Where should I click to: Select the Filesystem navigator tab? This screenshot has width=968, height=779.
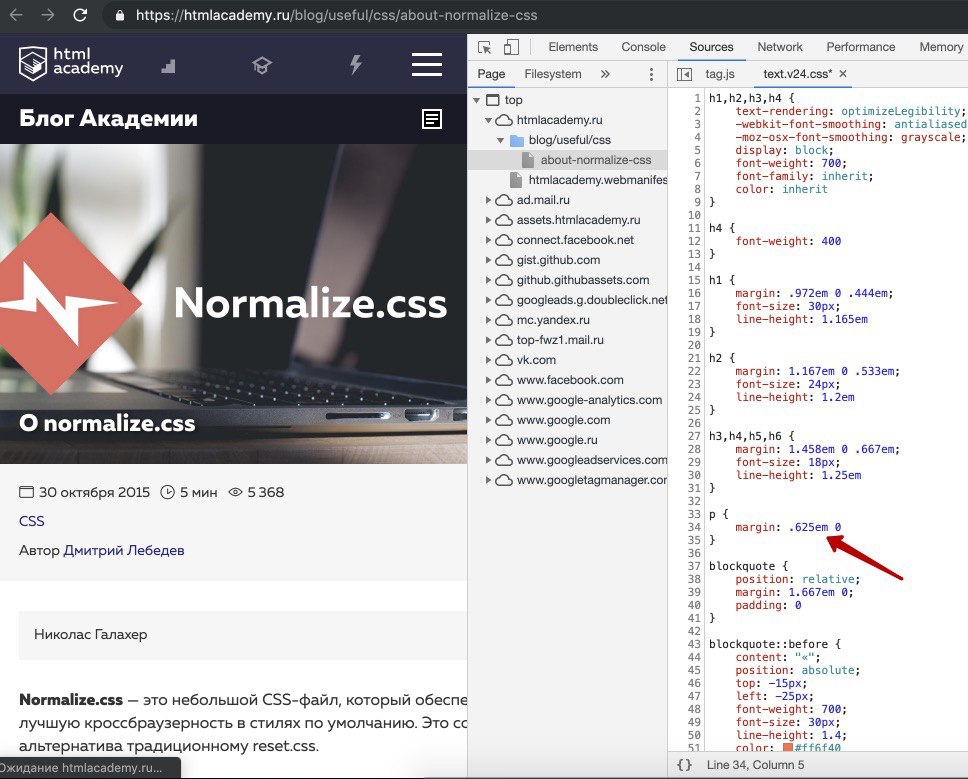553,74
